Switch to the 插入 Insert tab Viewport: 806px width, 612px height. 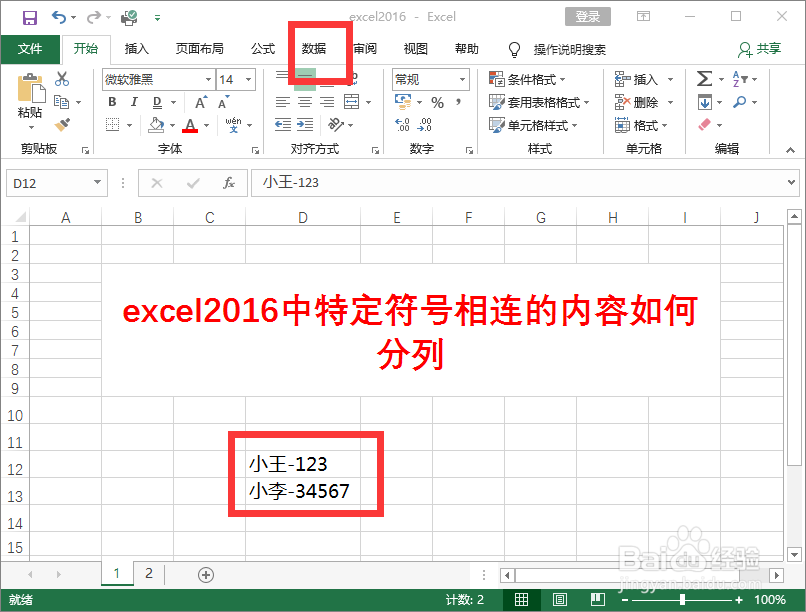pos(137,49)
